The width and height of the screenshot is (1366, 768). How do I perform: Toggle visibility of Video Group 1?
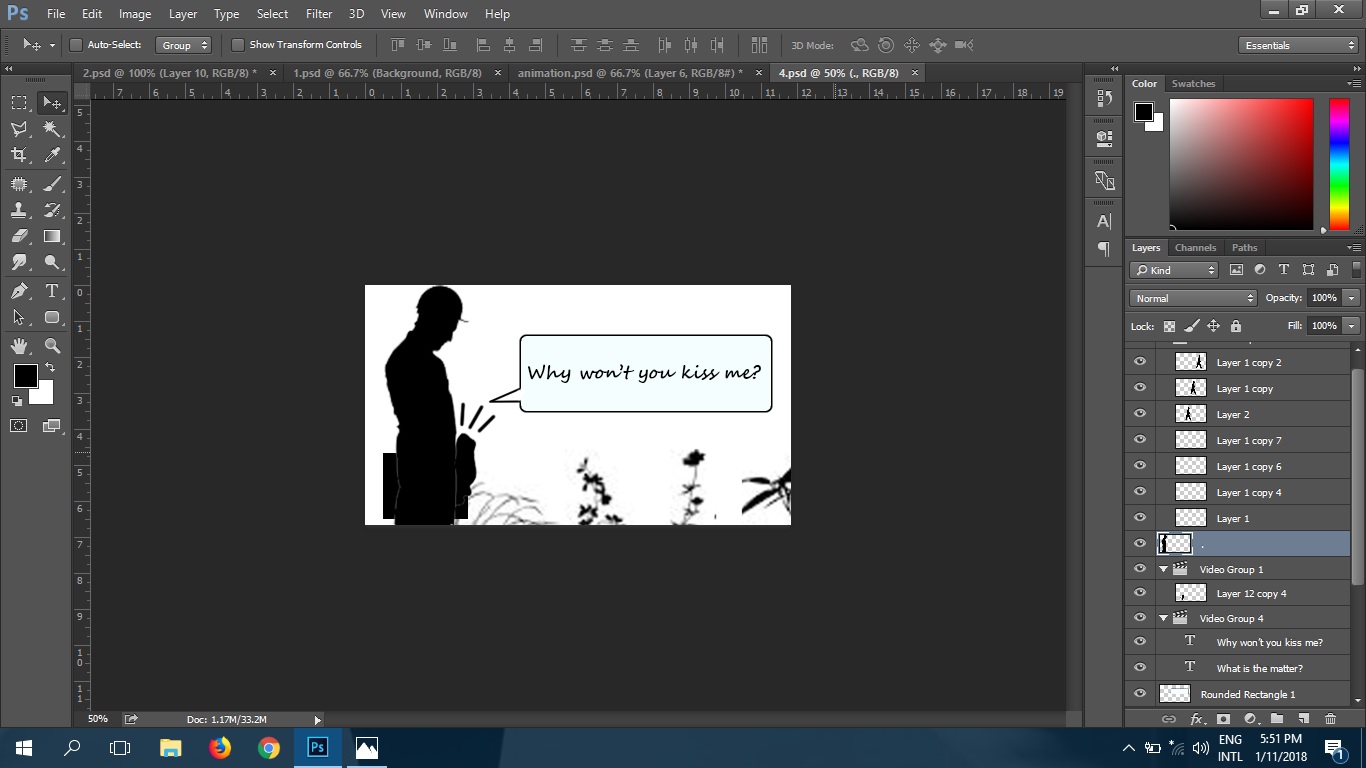[1140, 569]
